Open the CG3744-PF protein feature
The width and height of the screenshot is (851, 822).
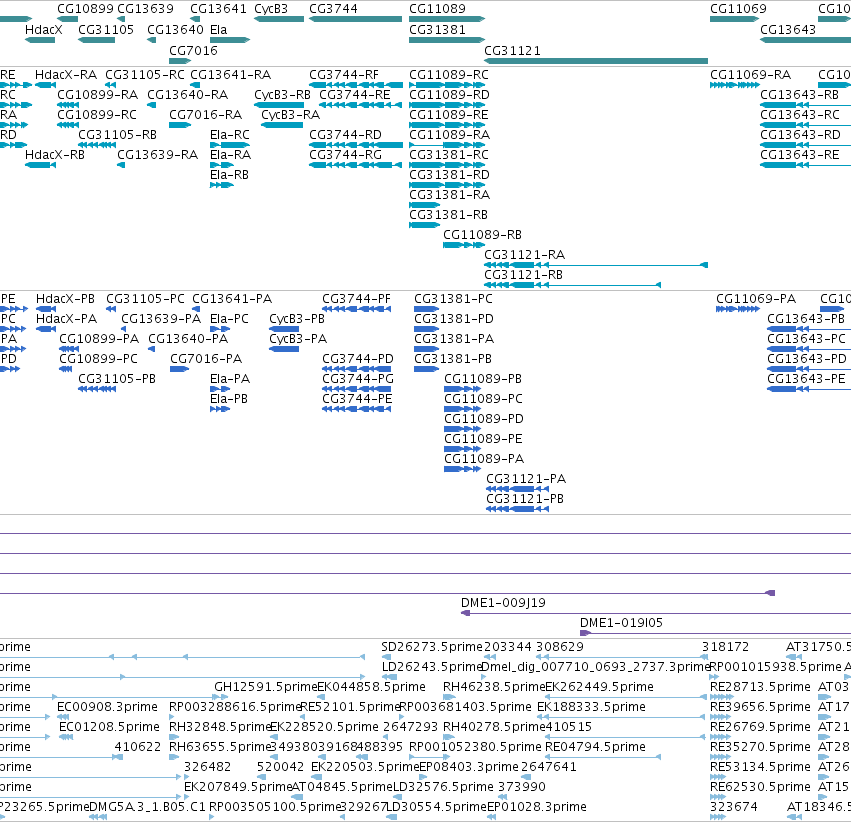tap(357, 309)
